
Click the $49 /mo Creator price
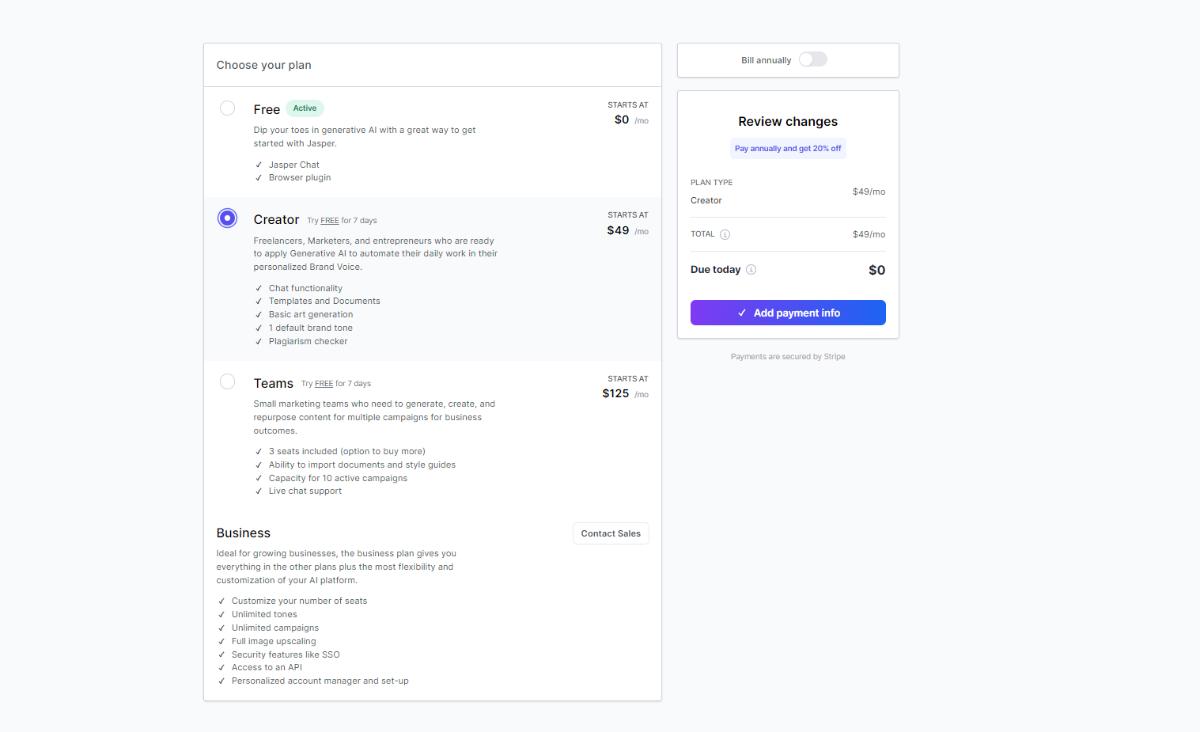[627, 230]
